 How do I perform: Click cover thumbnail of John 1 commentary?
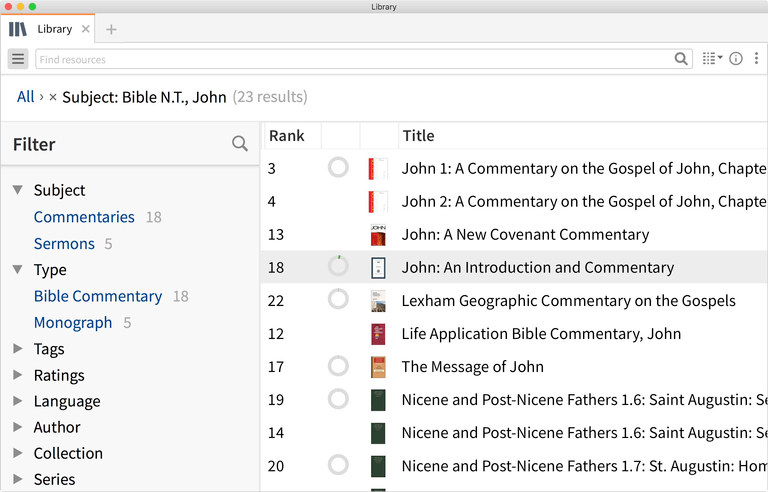click(378, 169)
